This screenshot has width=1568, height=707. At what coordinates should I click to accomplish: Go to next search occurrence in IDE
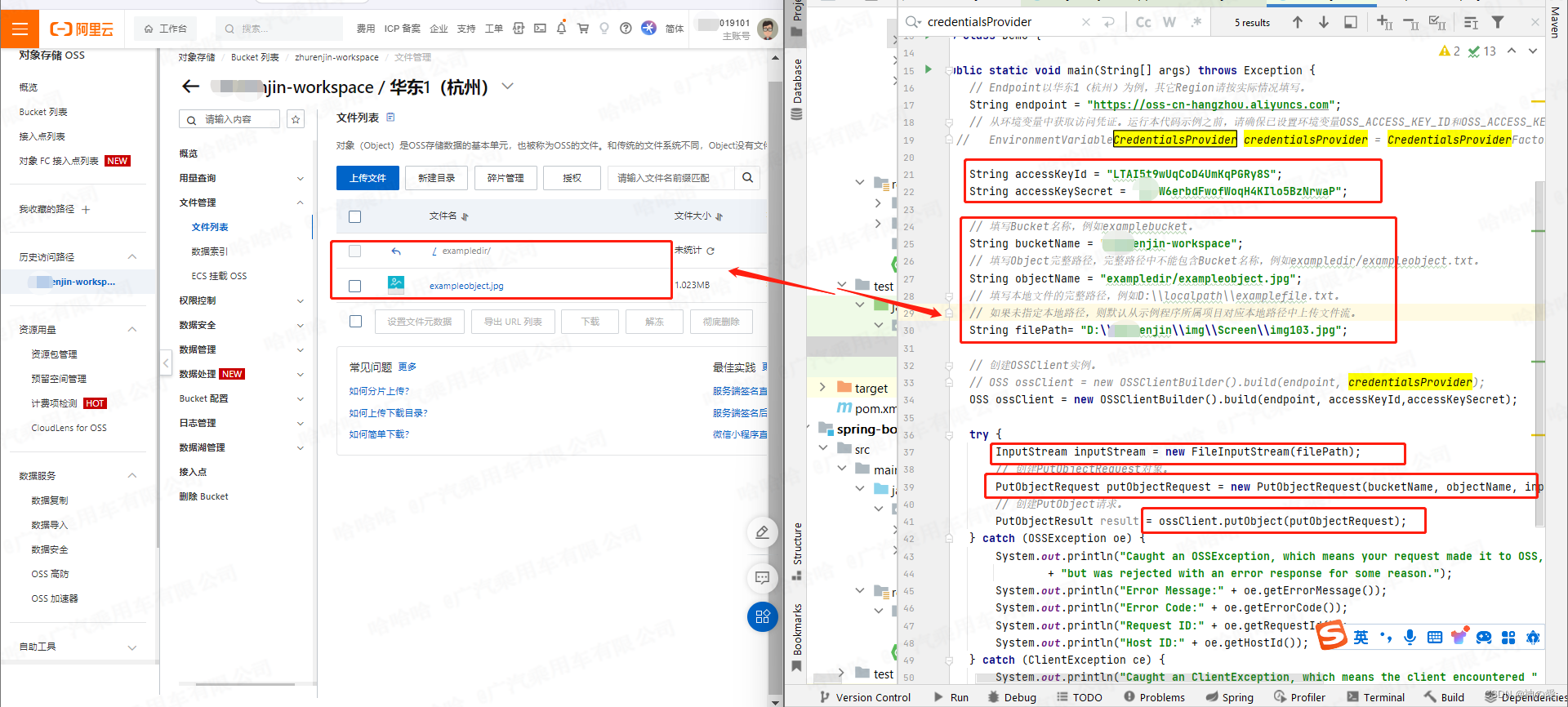pos(1324,22)
